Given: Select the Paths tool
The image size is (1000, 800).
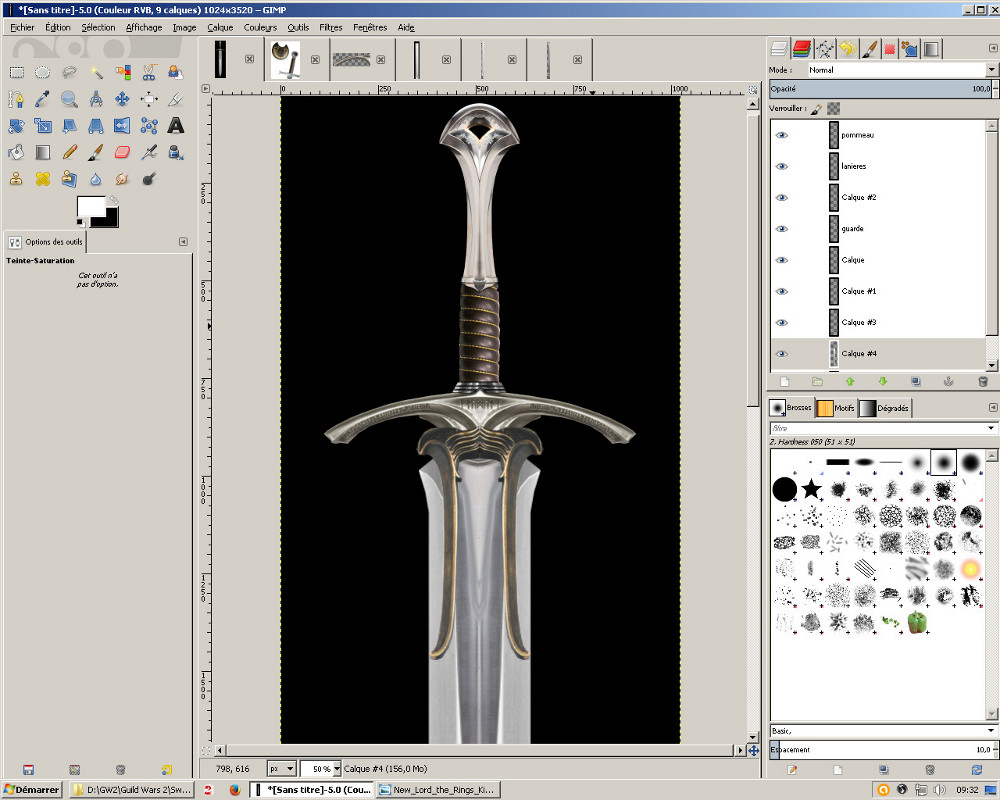Looking at the screenshot, I should pyautogui.click(x=17, y=99).
